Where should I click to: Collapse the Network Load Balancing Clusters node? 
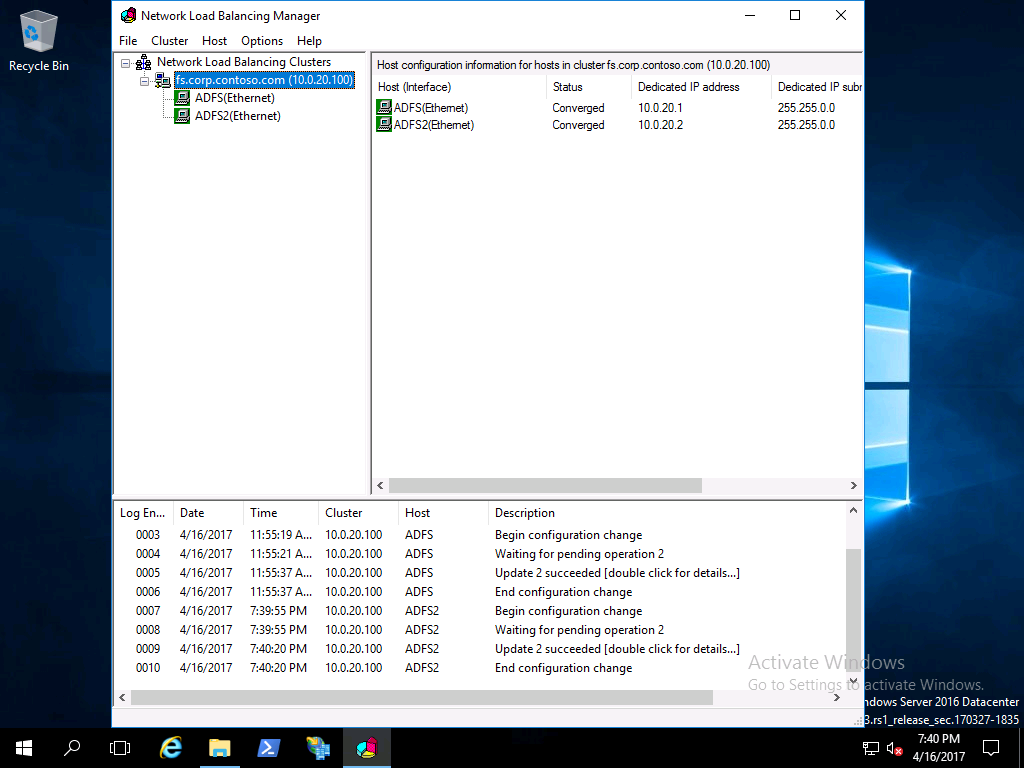coord(126,62)
